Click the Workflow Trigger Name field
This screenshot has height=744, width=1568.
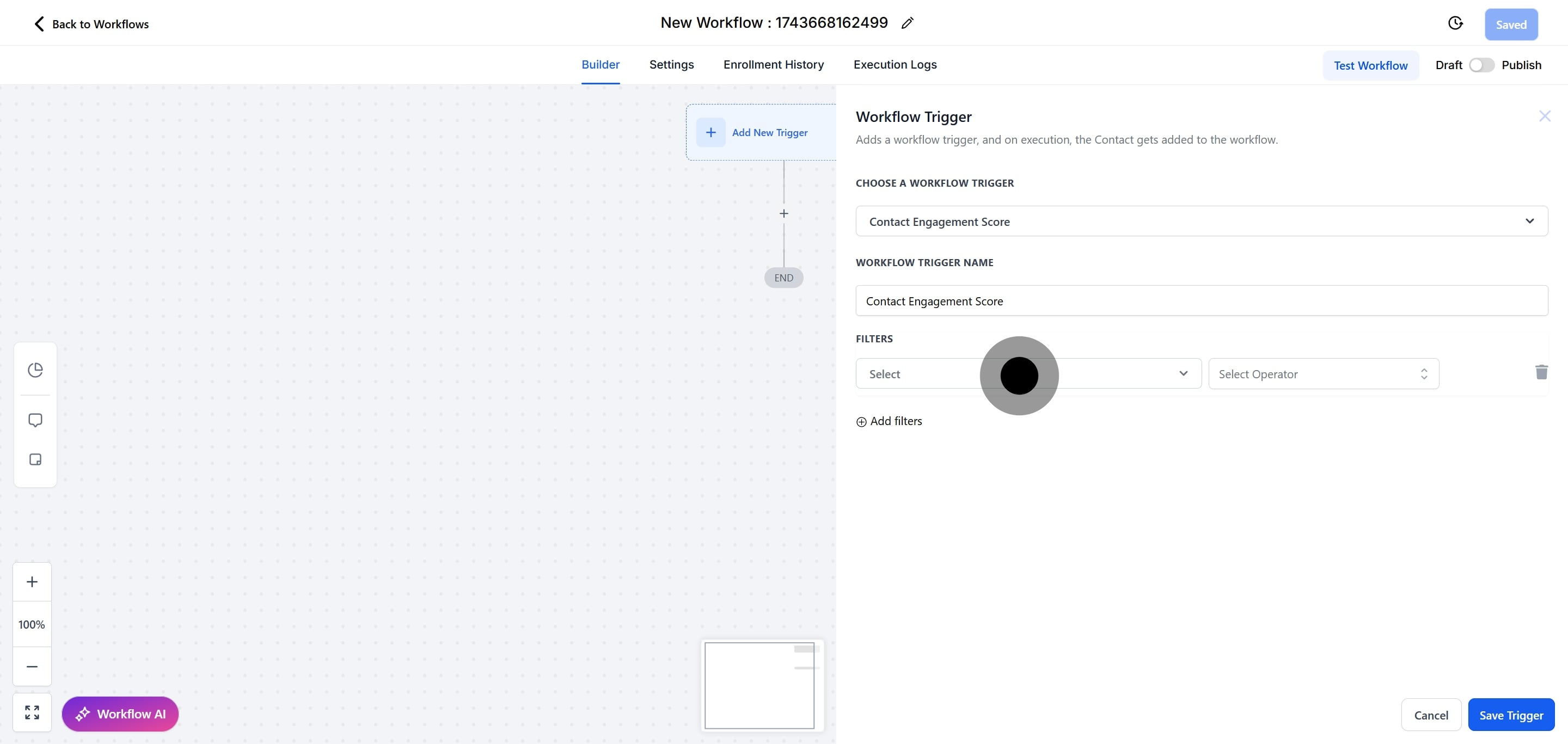[1201, 300]
